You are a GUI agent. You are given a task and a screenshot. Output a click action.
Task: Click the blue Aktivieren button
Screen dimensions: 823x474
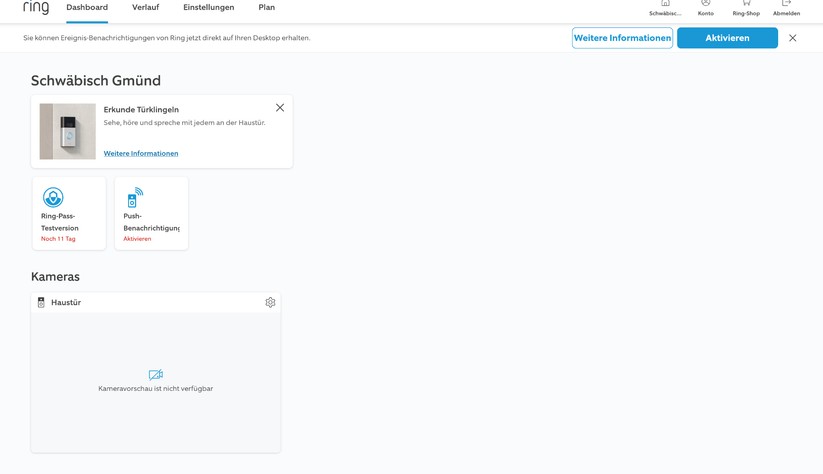click(x=727, y=38)
